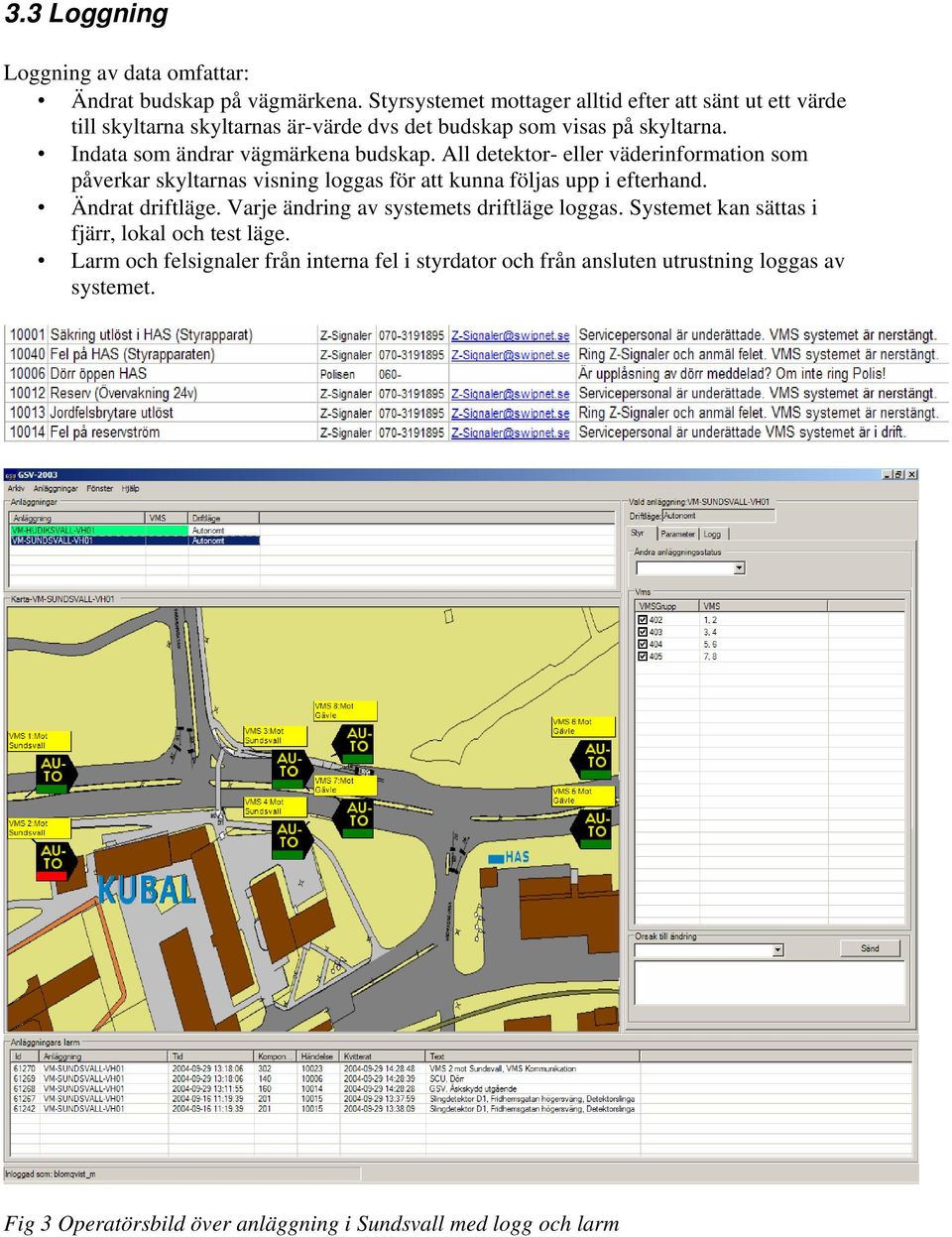Click the GSV-2003 application icon in title bar
This screenshot has width=952, height=1237.
12,475
